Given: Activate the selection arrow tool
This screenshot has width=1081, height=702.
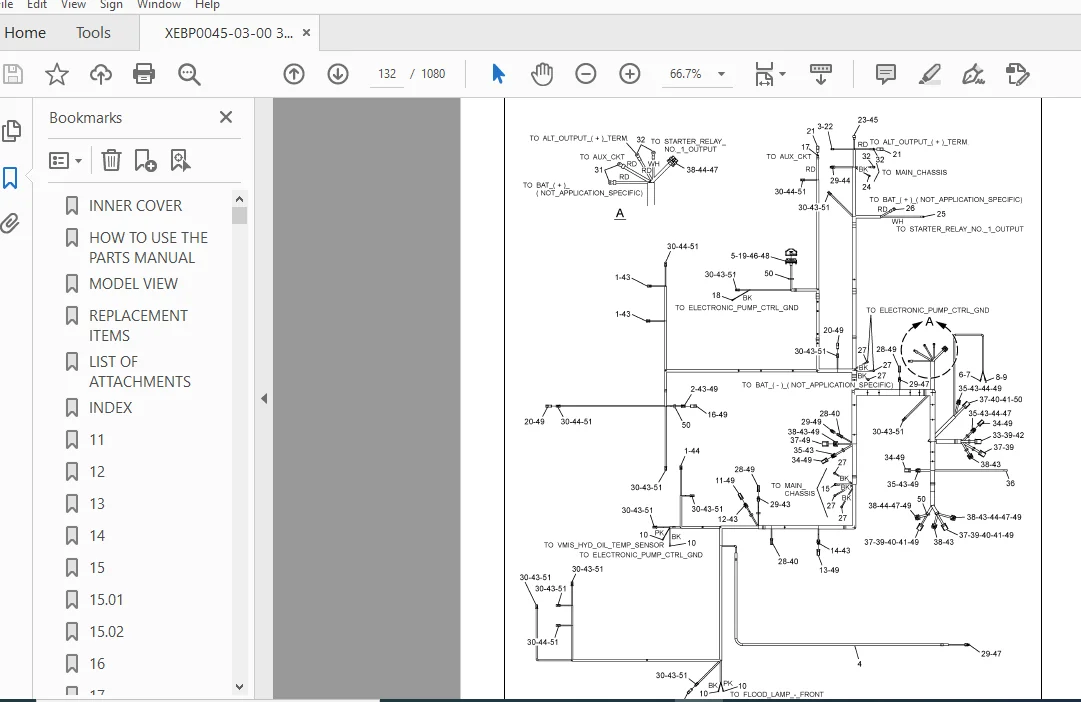Looking at the screenshot, I should [498, 74].
